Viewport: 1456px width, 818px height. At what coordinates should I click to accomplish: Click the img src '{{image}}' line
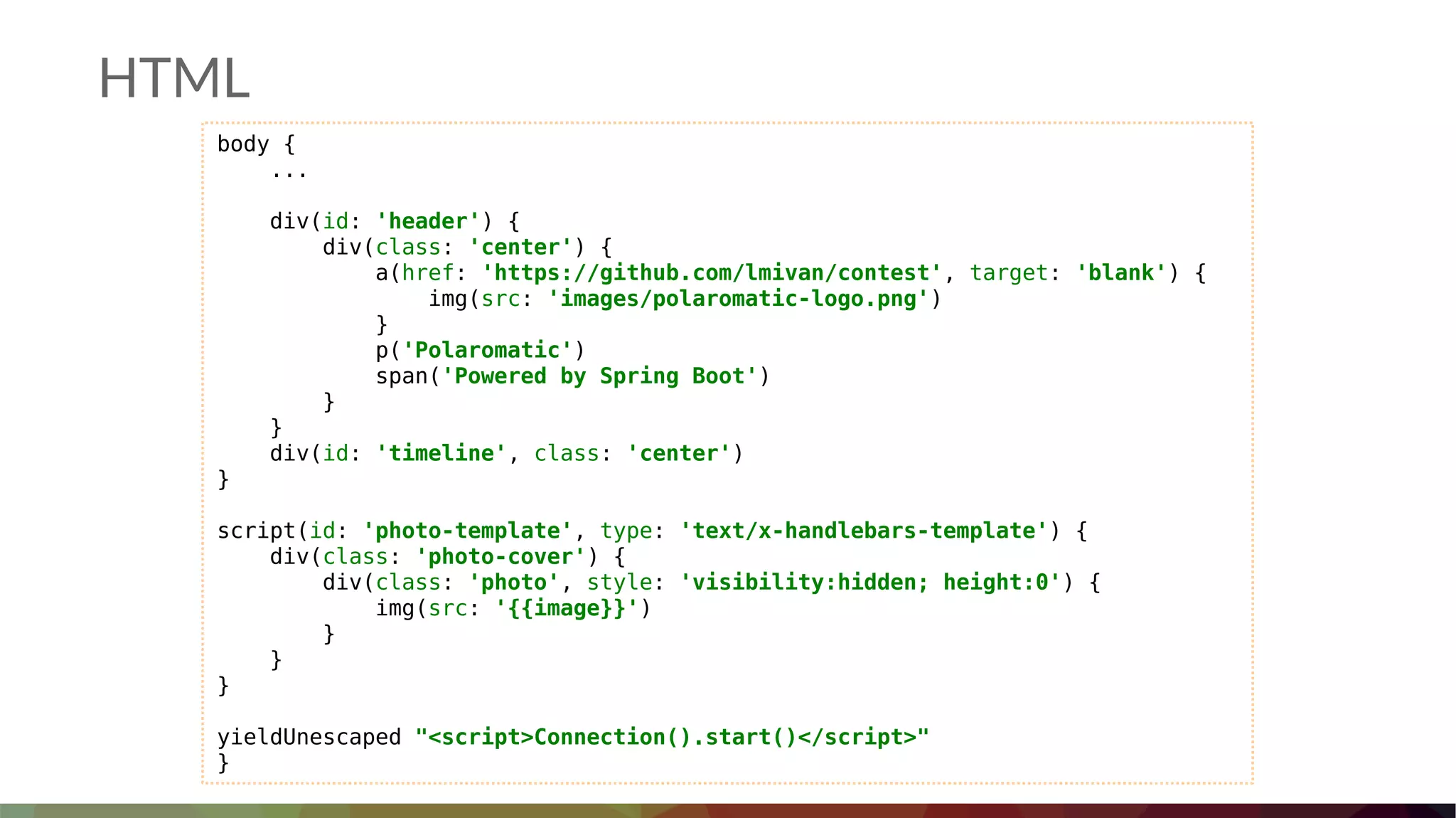point(513,608)
